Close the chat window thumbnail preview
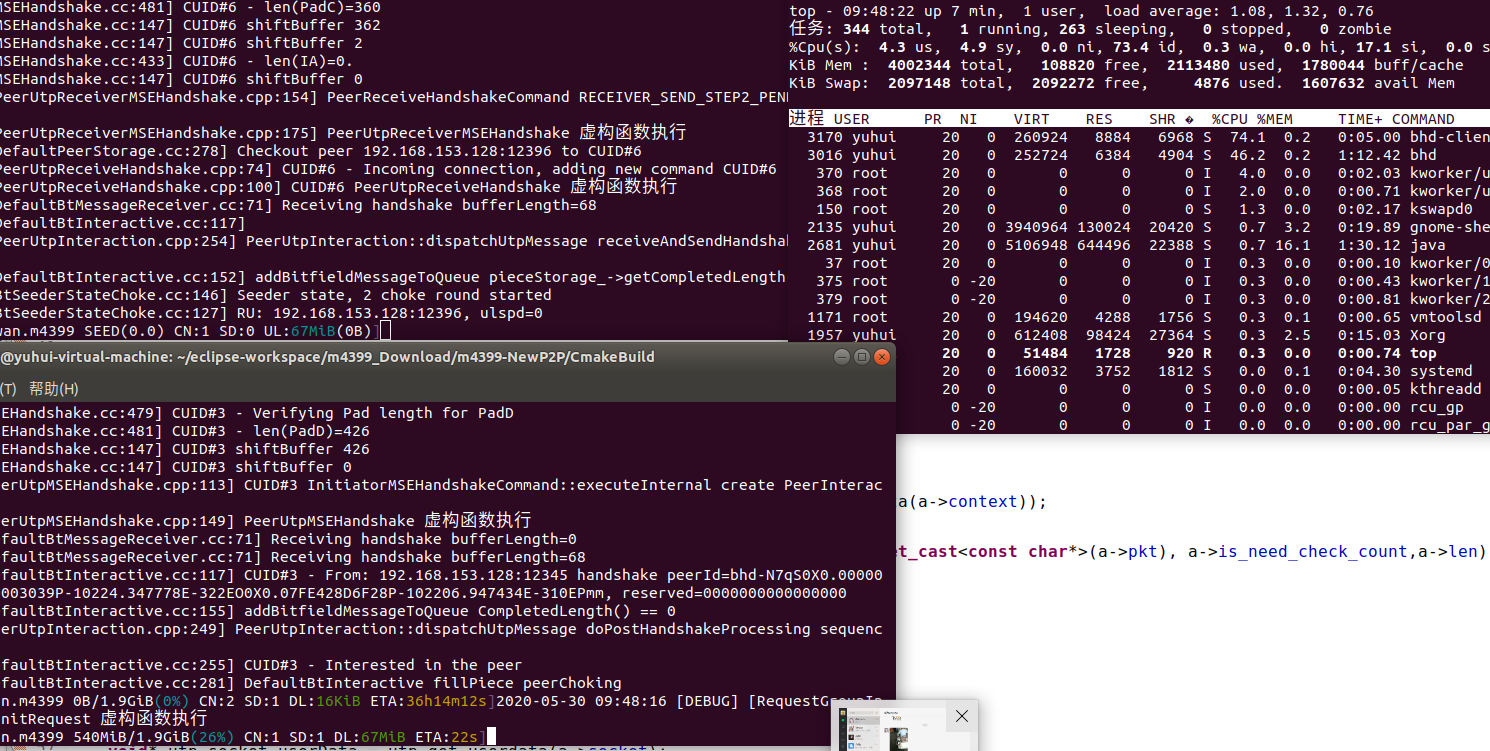 (961, 716)
